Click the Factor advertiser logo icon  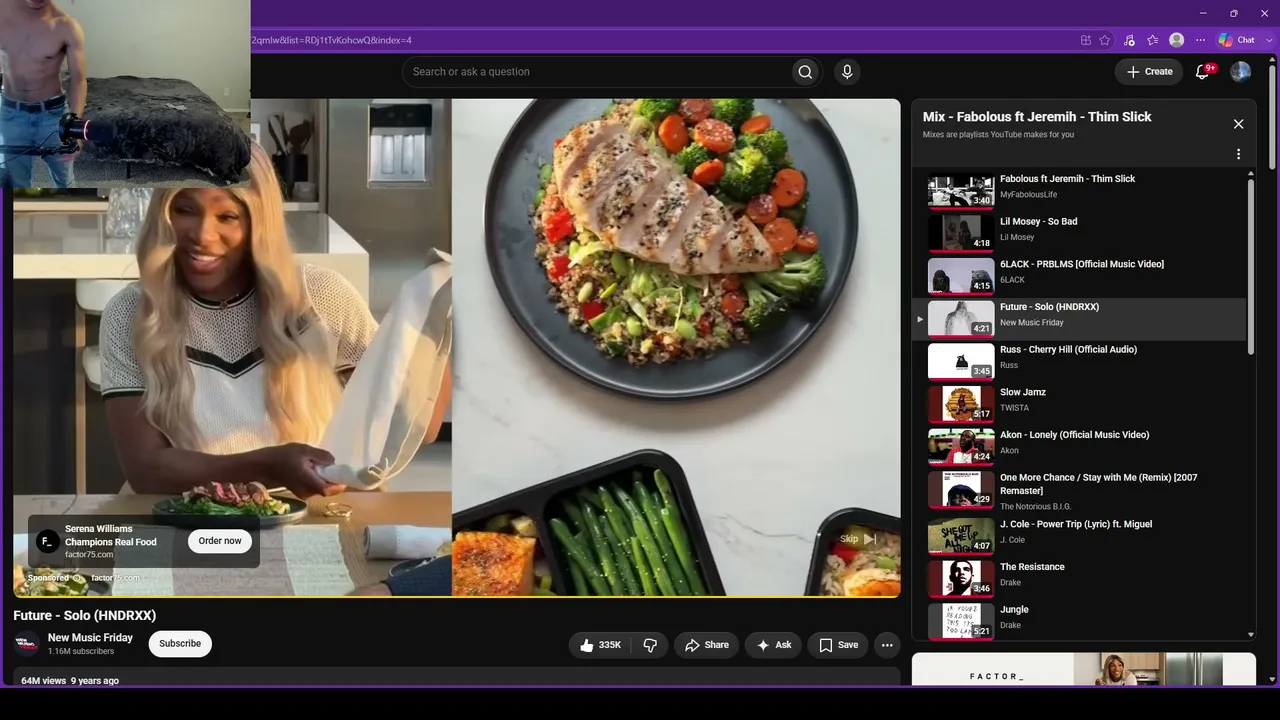point(47,541)
